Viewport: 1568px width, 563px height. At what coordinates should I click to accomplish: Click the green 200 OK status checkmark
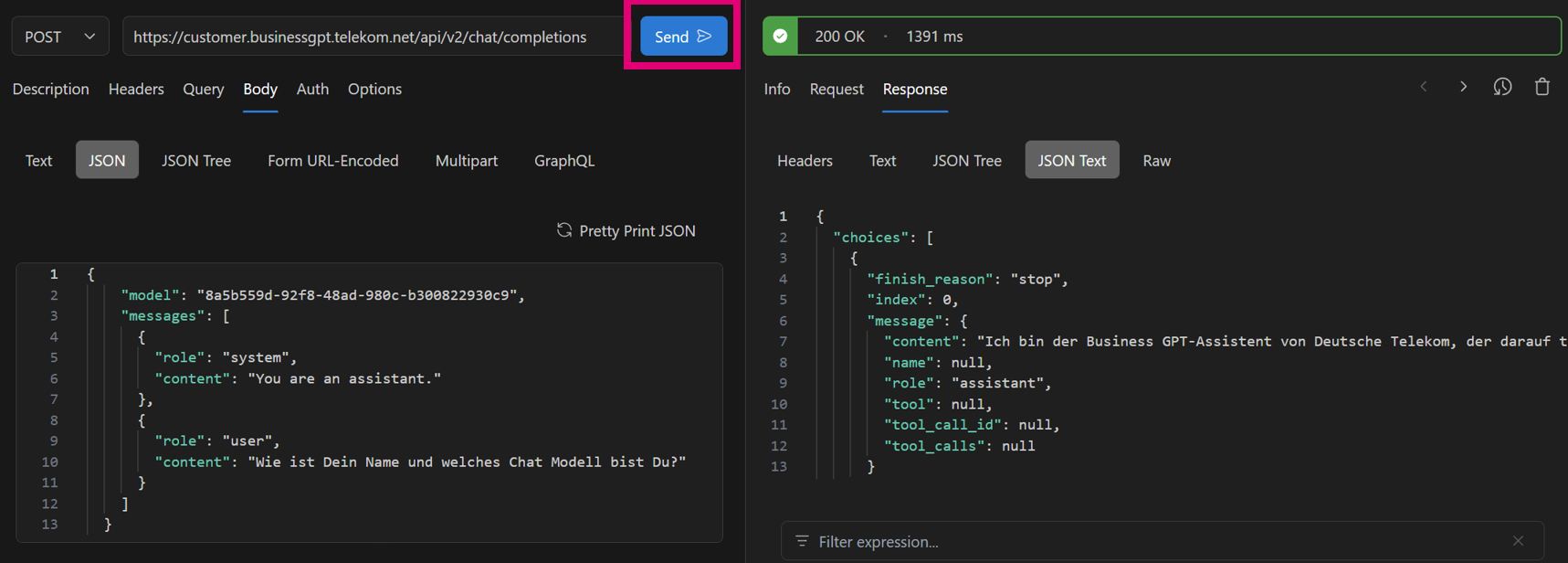click(x=781, y=37)
